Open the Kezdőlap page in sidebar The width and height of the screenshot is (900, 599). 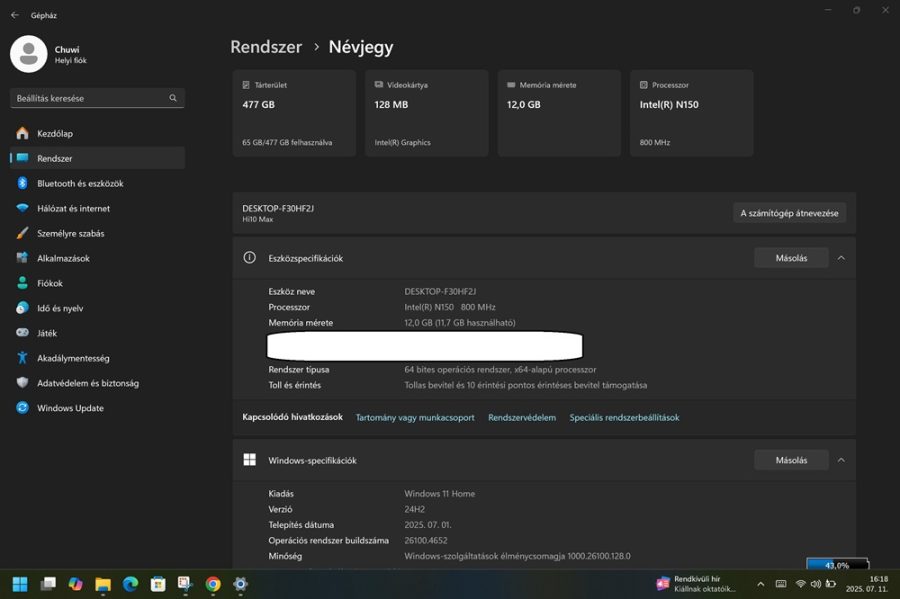(x=55, y=133)
